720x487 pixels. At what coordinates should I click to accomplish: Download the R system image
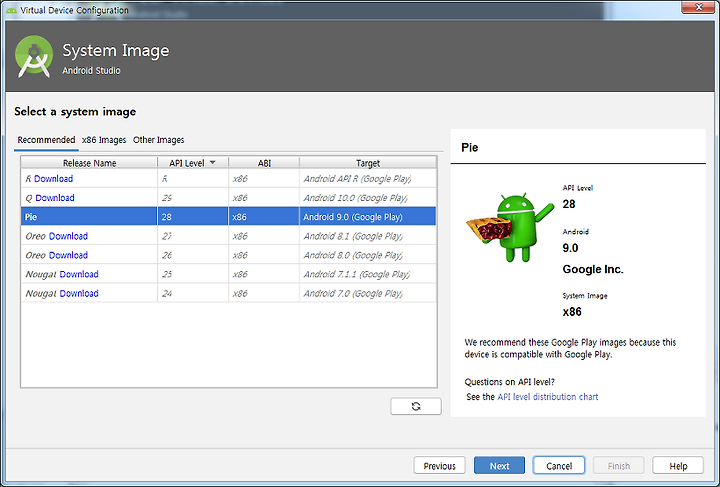(53, 179)
